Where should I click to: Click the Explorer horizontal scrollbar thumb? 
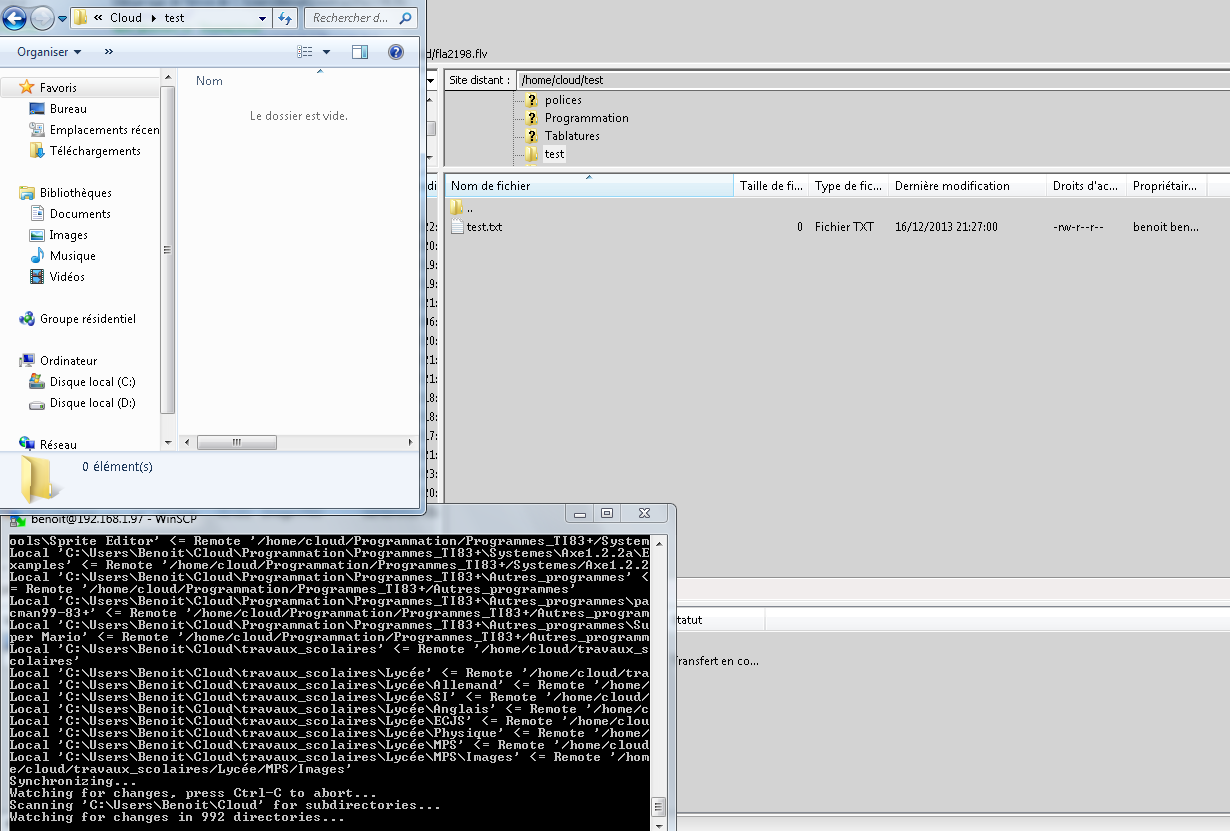point(236,442)
